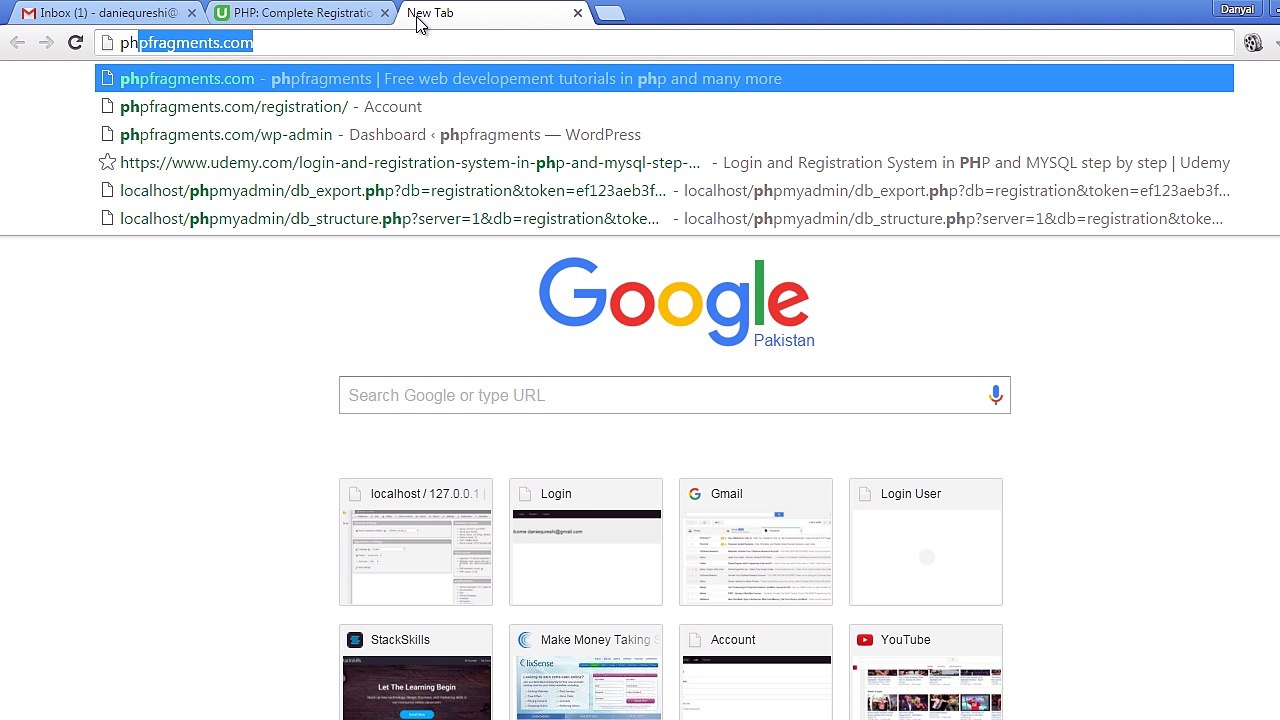Open the StackSkills thumbnail tile
1280x720 pixels.
click(416, 672)
